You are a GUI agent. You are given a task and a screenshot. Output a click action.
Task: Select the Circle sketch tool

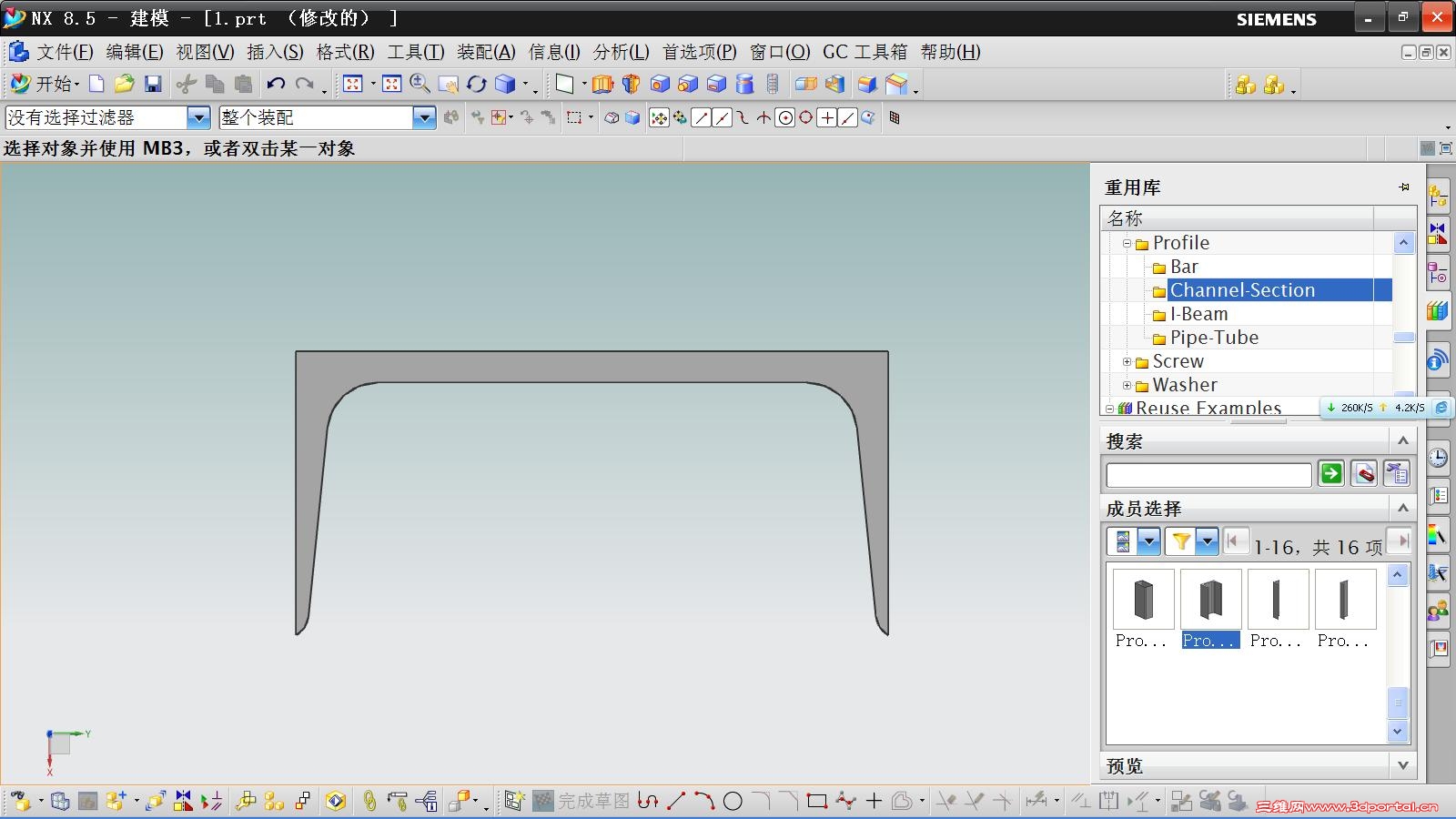pyautogui.click(x=733, y=801)
